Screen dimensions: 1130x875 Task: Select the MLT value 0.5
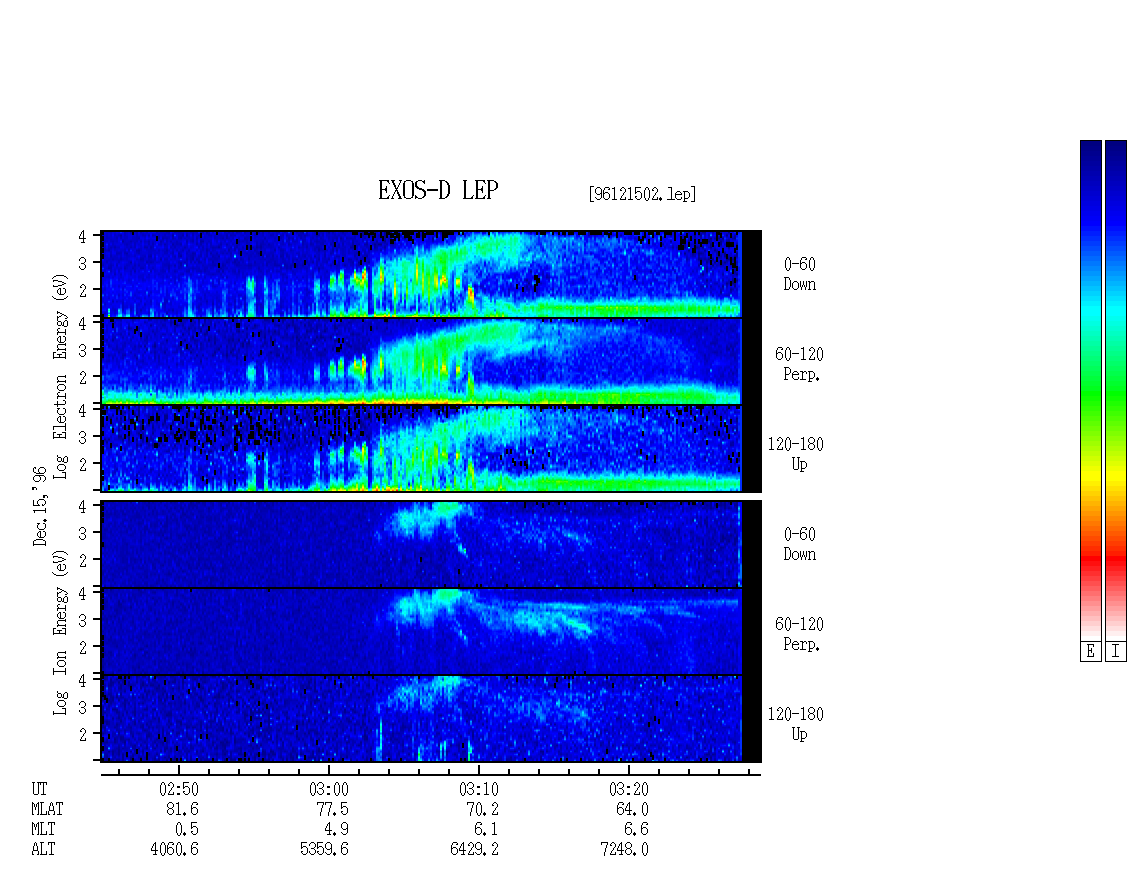187,830
